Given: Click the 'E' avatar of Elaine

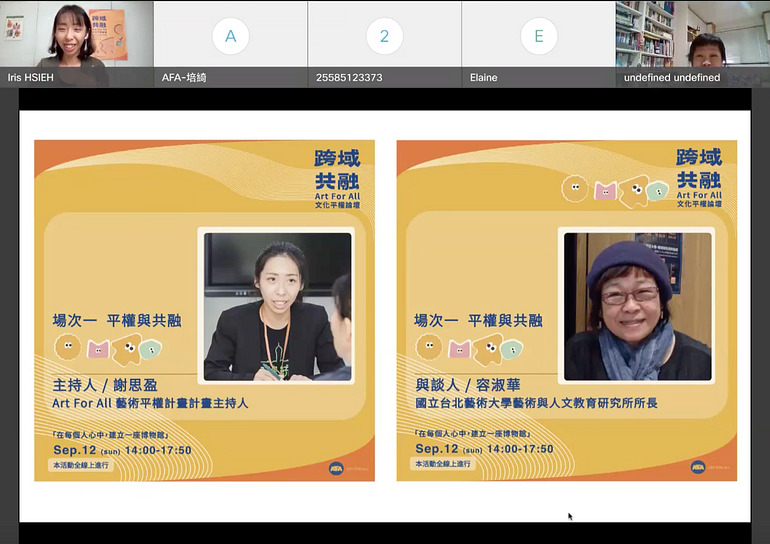Looking at the screenshot, I should pos(539,36).
